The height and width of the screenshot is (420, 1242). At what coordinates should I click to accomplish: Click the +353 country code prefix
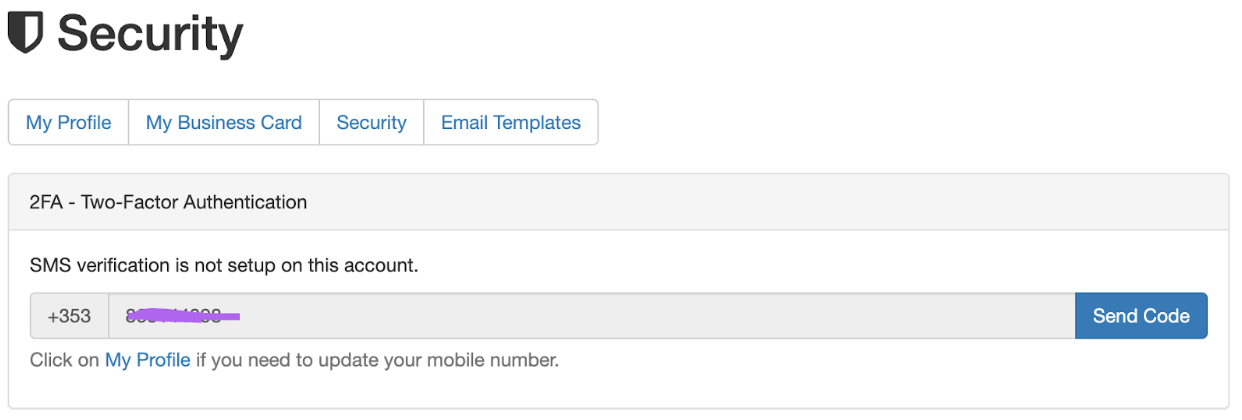click(69, 316)
